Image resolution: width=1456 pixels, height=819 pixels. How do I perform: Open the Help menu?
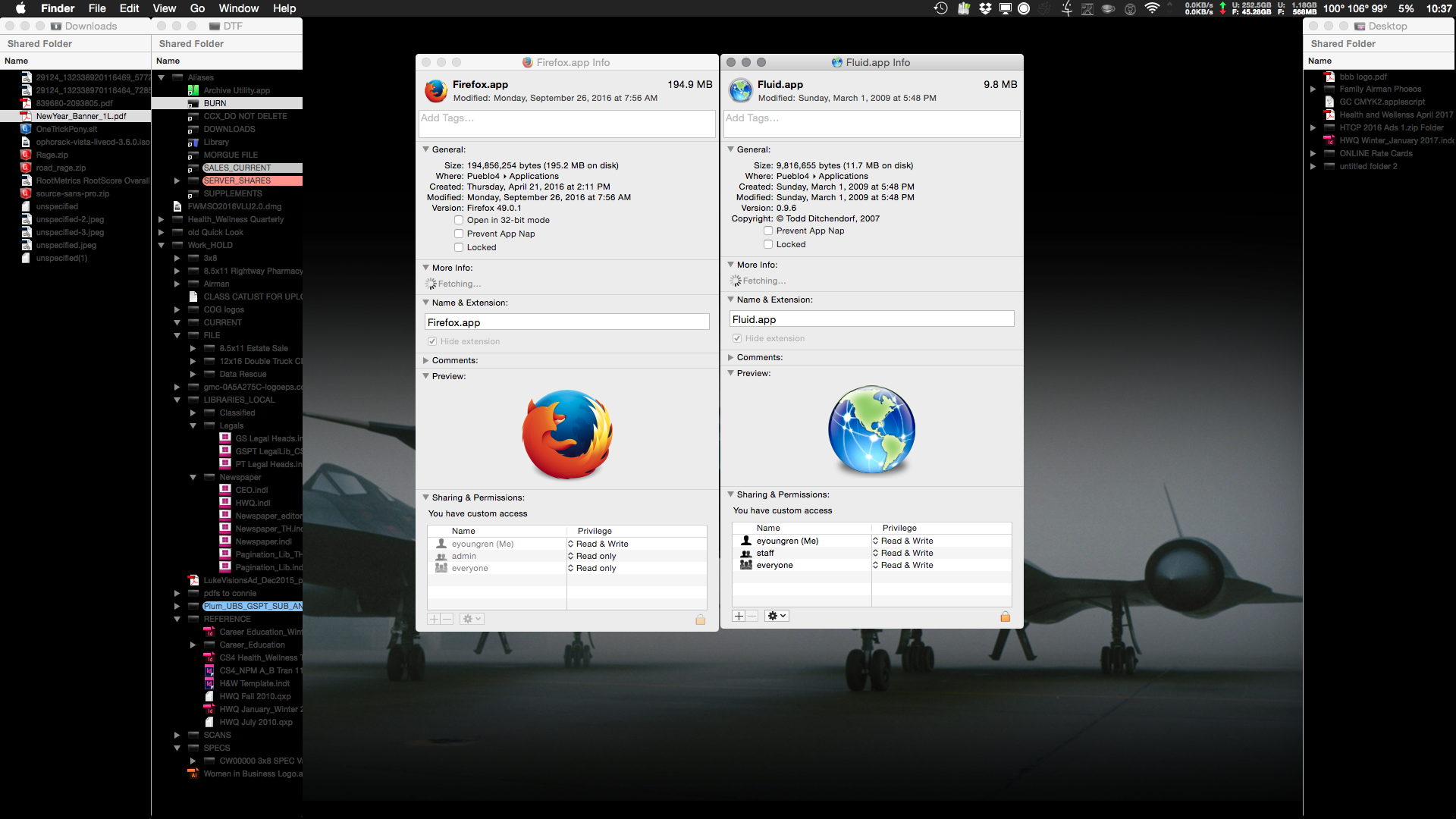click(x=284, y=8)
